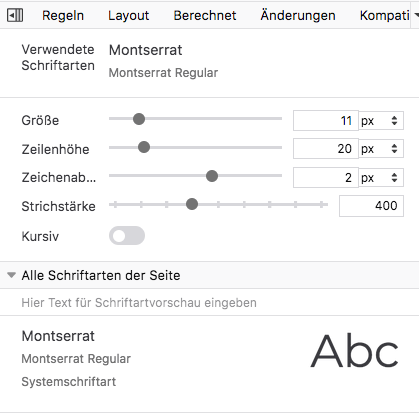
Task: Click the Zeilenhöhe slider handle
Action: [144, 147]
